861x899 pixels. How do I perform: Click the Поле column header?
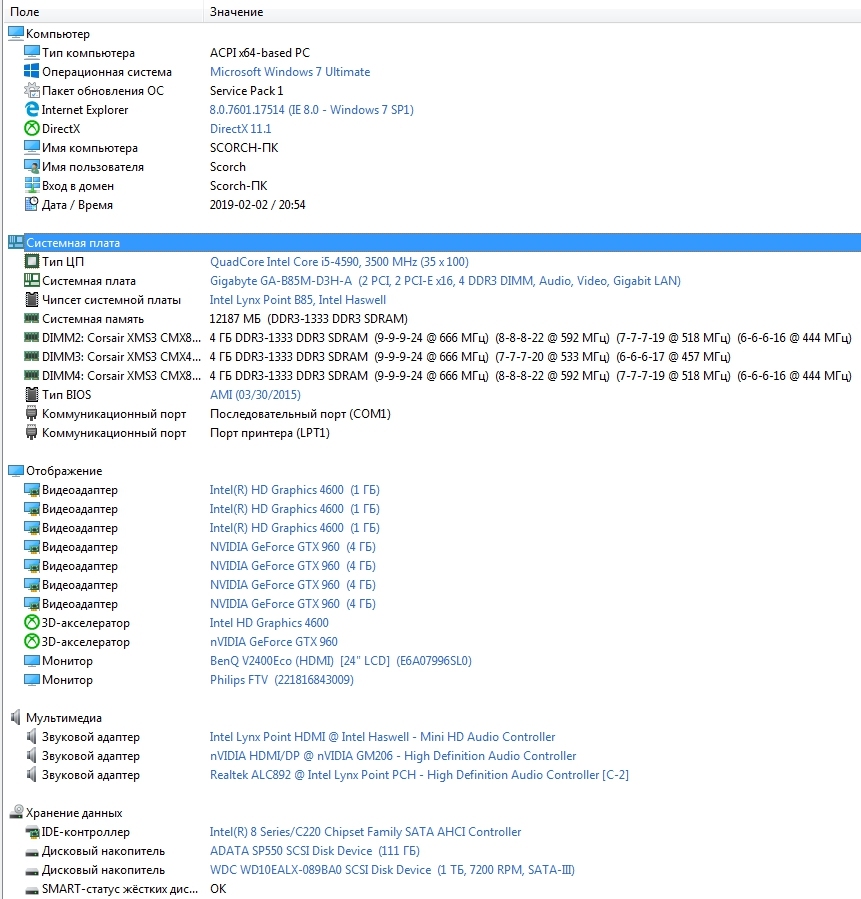click(103, 11)
